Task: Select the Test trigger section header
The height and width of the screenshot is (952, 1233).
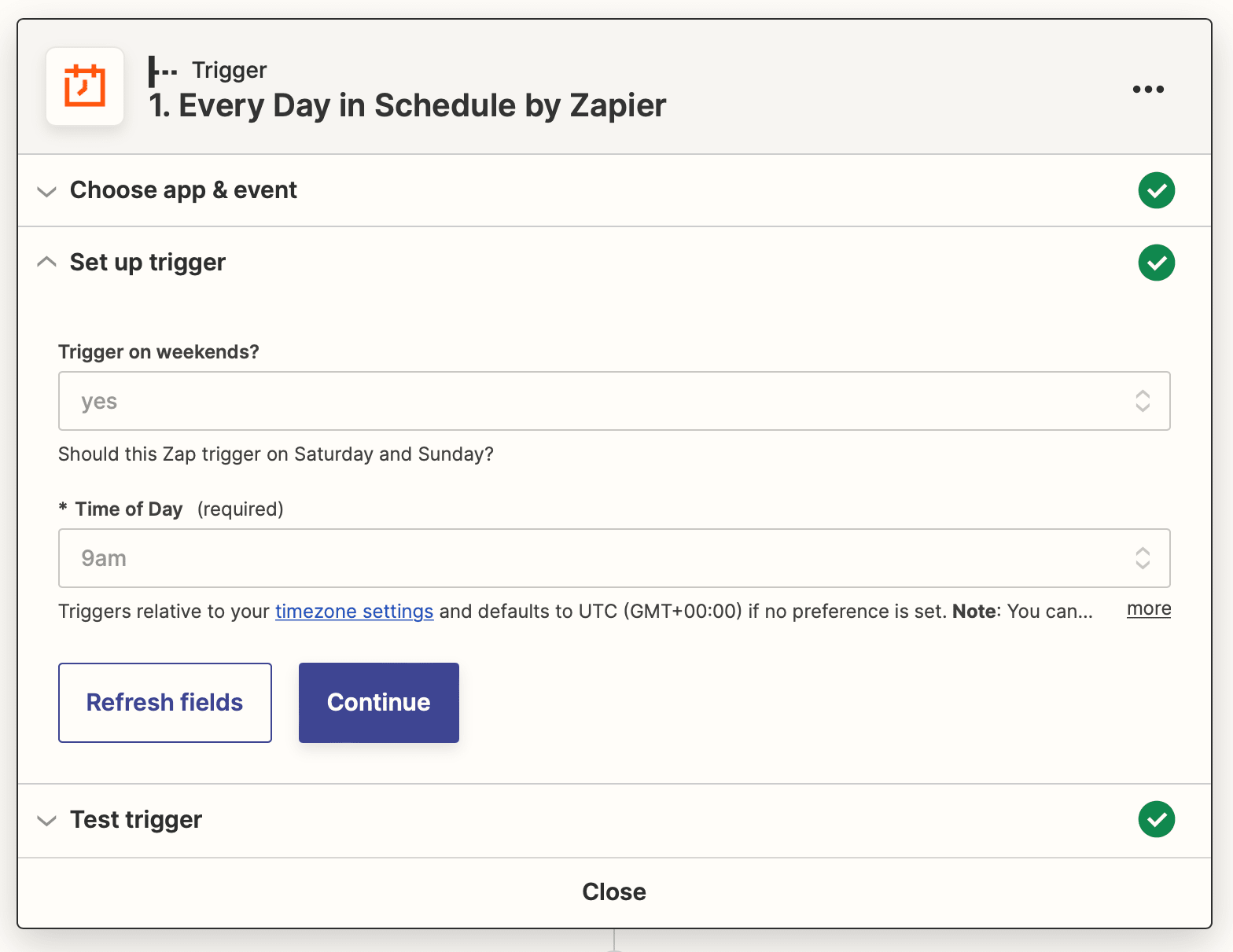Action: point(136,819)
